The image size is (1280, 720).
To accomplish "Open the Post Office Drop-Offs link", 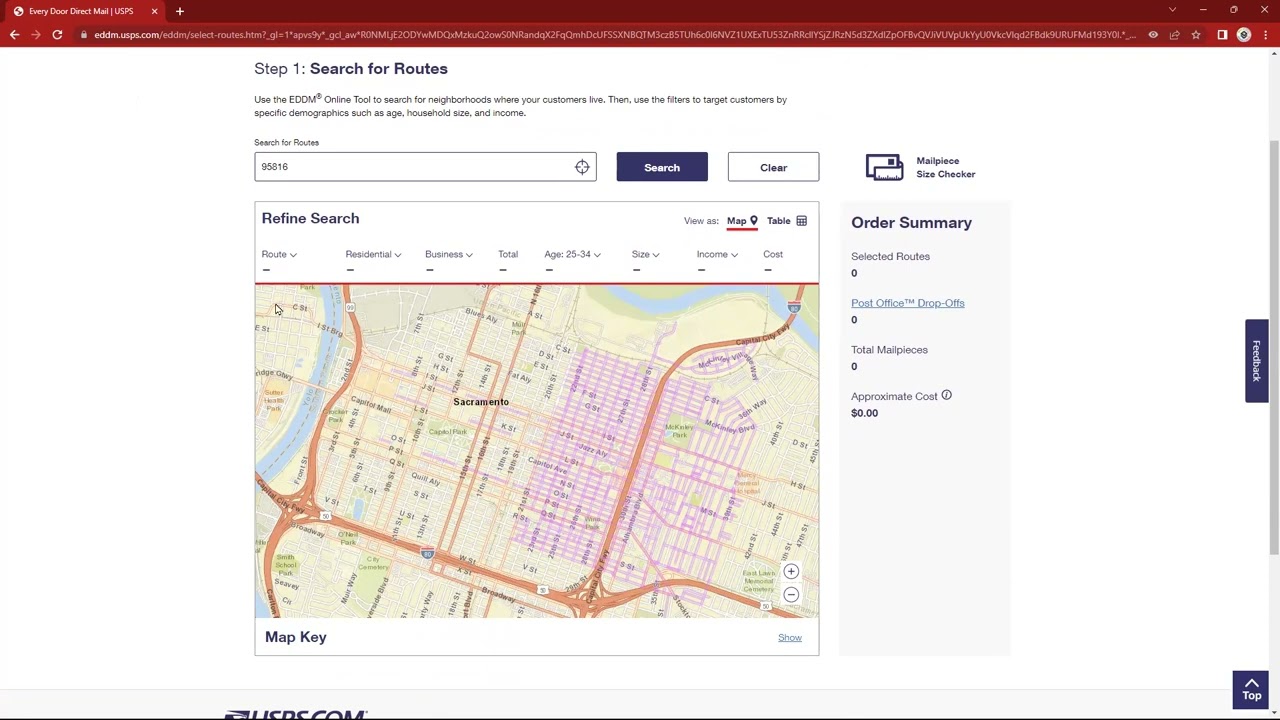I will click(908, 303).
